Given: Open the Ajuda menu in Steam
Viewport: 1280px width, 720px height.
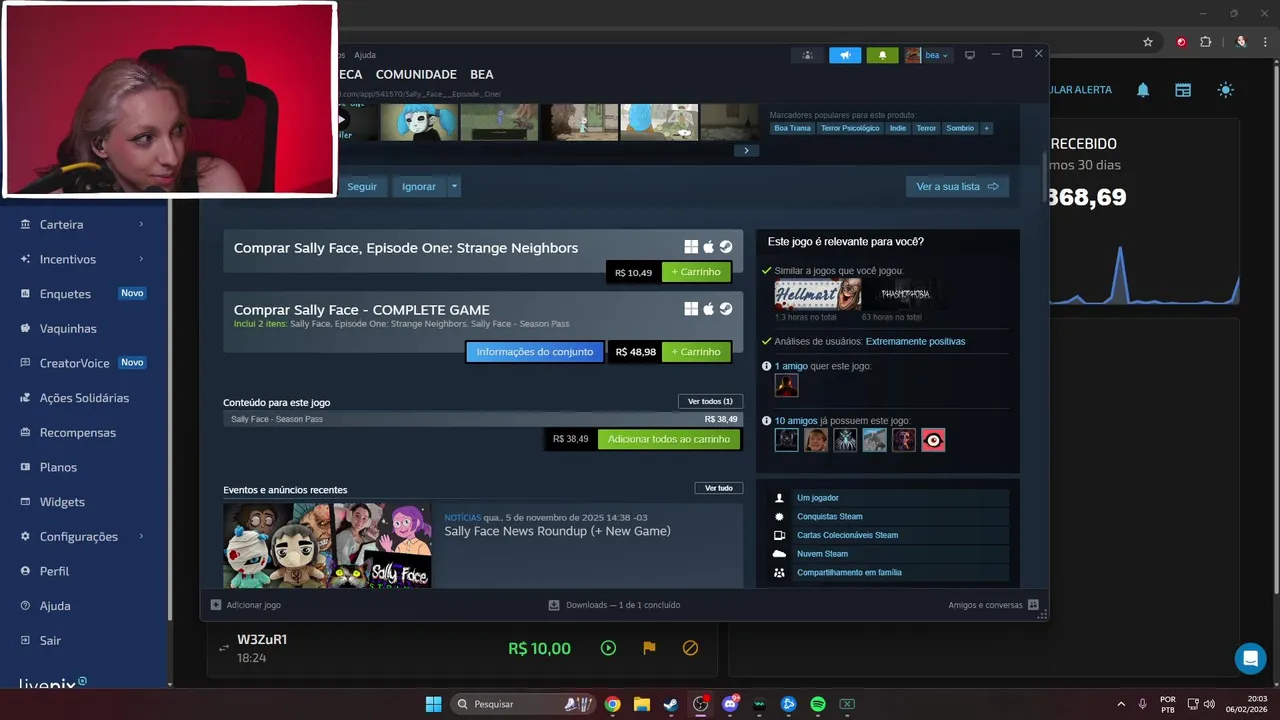Looking at the screenshot, I should point(365,55).
